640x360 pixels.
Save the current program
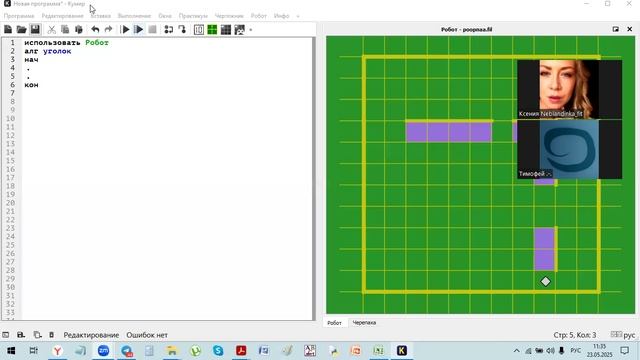click(x=35, y=29)
